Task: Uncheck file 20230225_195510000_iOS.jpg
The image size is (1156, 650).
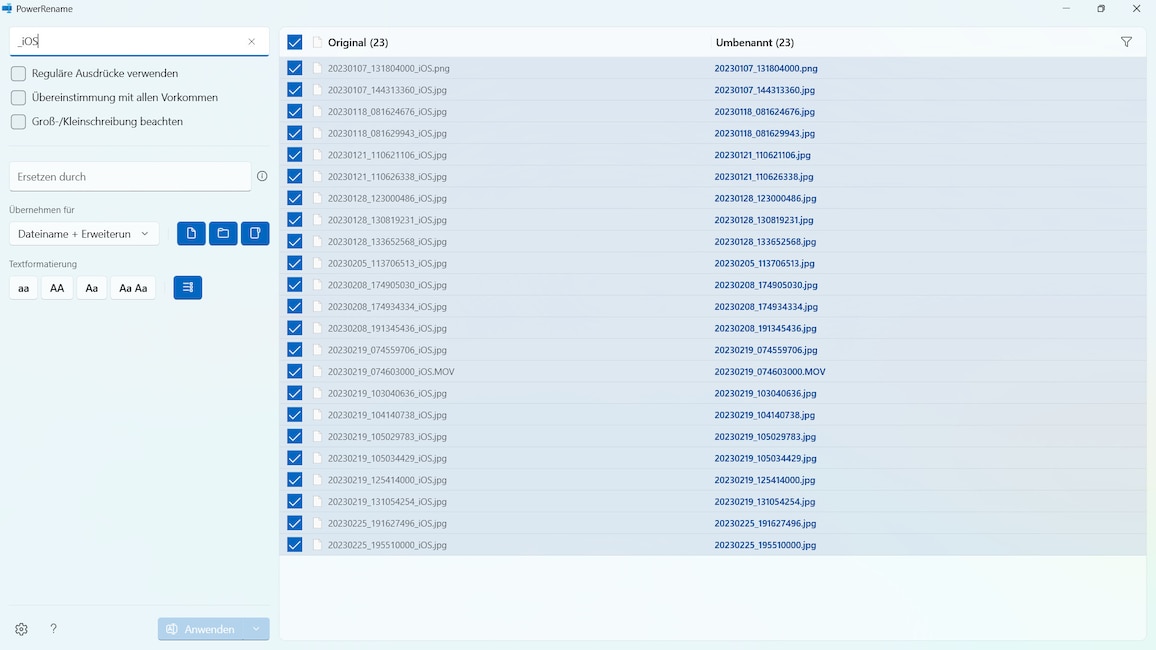Action: (295, 545)
